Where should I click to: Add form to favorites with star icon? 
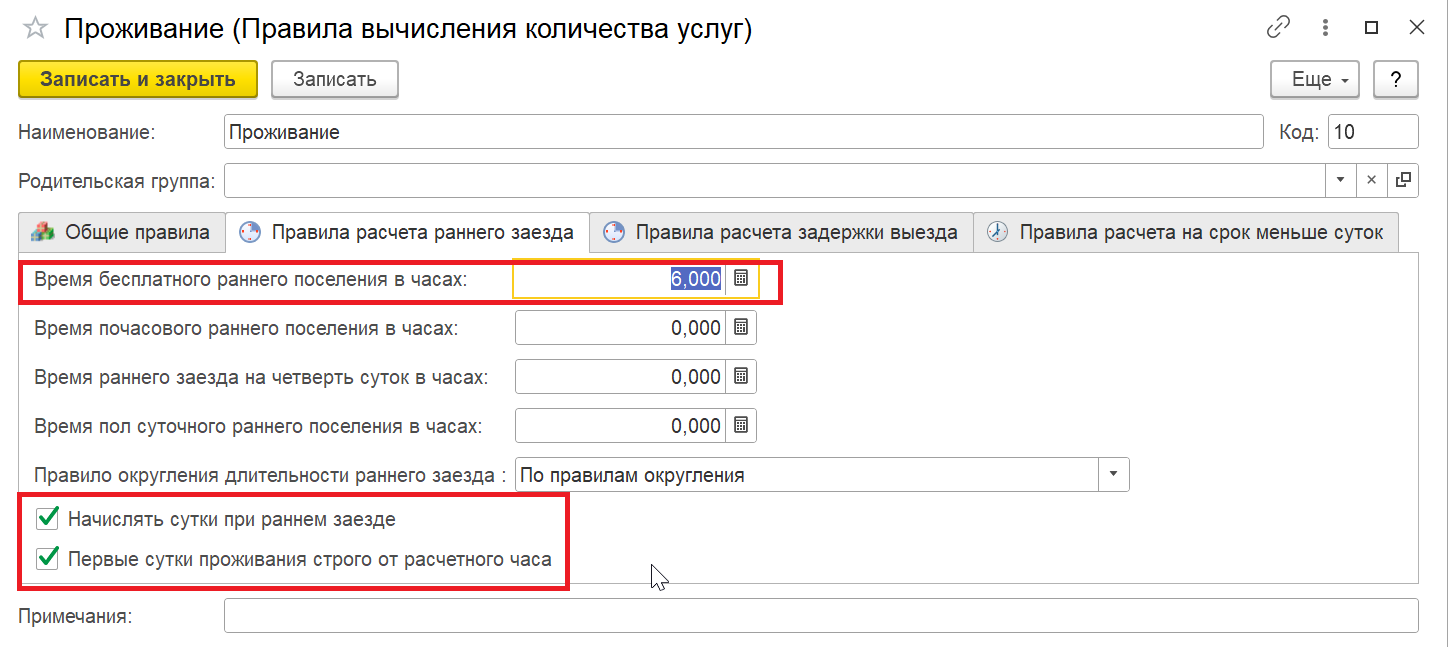[x=36, y=29]
